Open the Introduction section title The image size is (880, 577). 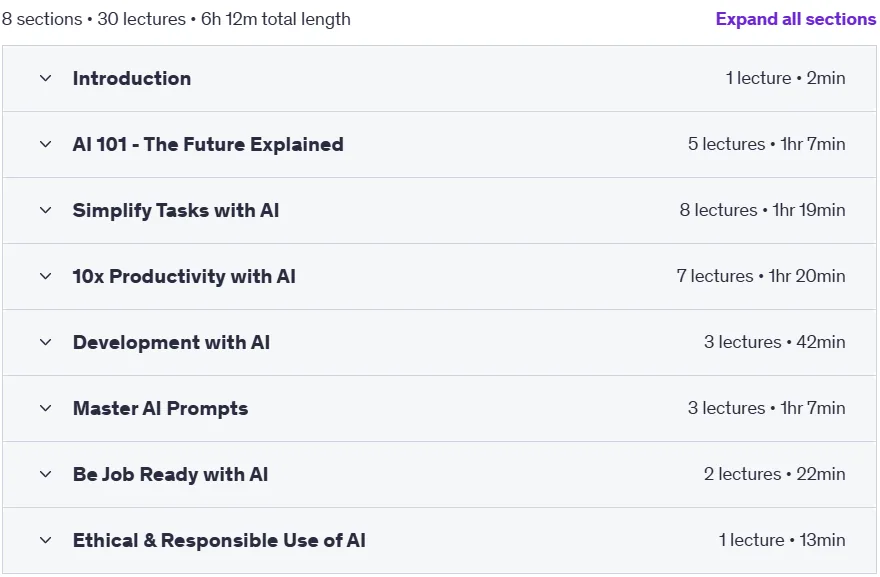[x=132, y=79]
